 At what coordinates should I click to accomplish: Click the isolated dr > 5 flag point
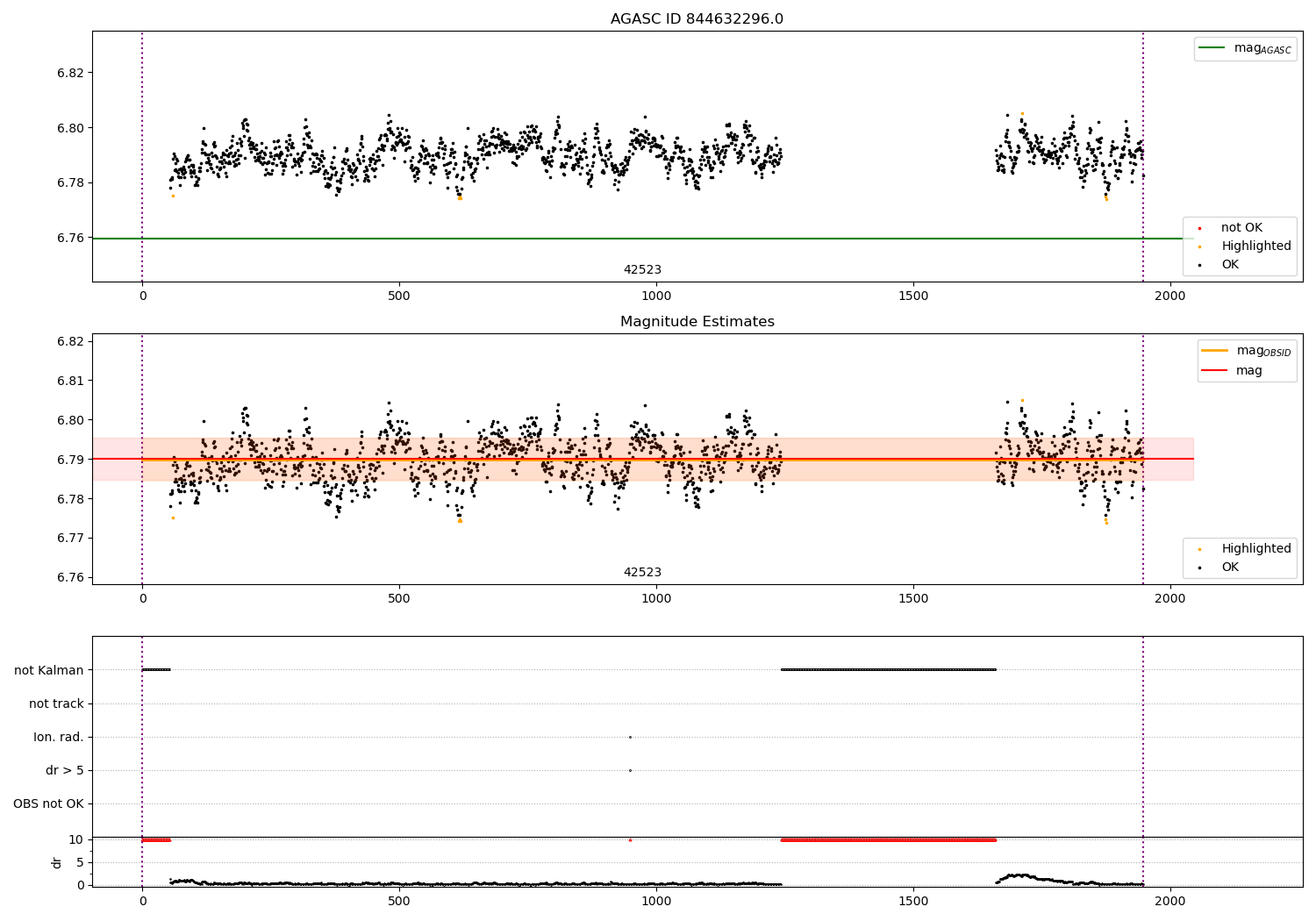(x=630, y=770)
